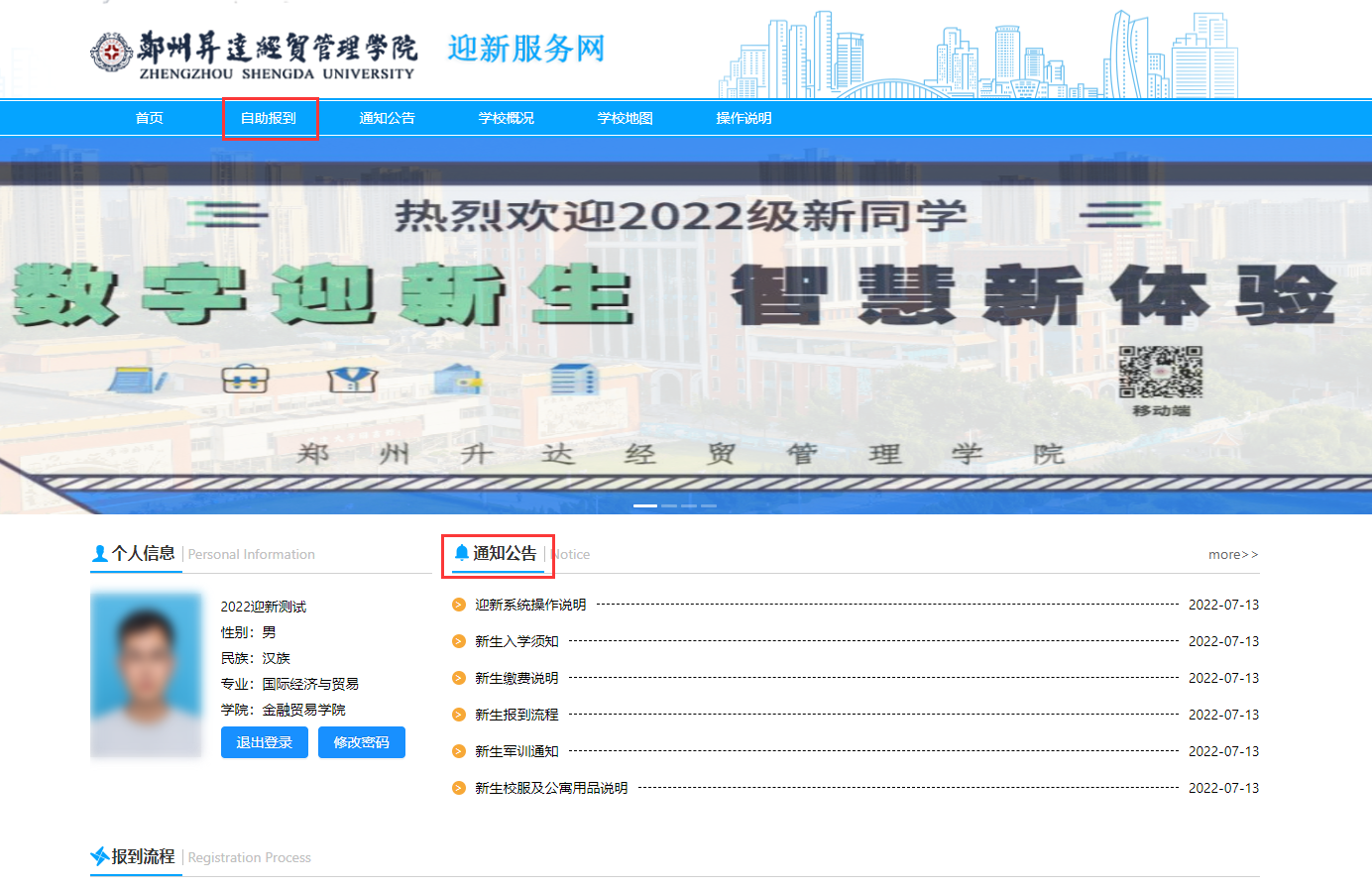Click the person icon beside 个人信息

pos(99,553)
